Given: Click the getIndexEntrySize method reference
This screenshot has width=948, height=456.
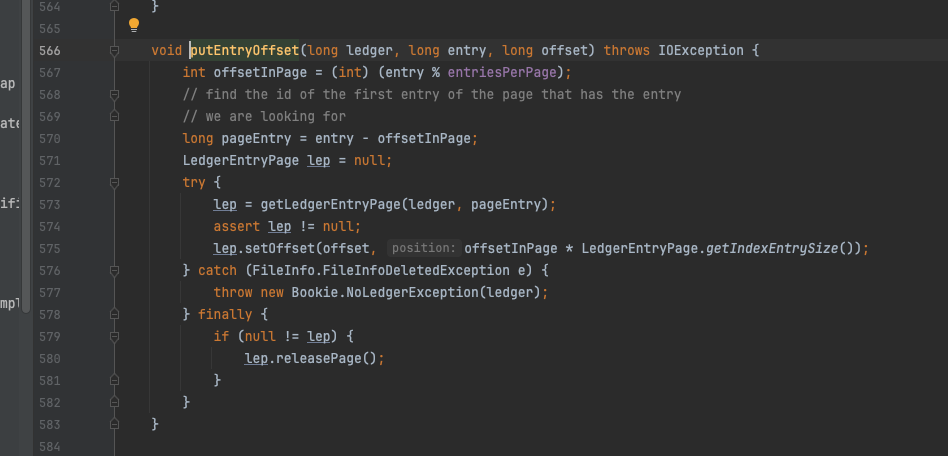Looking at the screenshot, I should click(x=772, y=249).
